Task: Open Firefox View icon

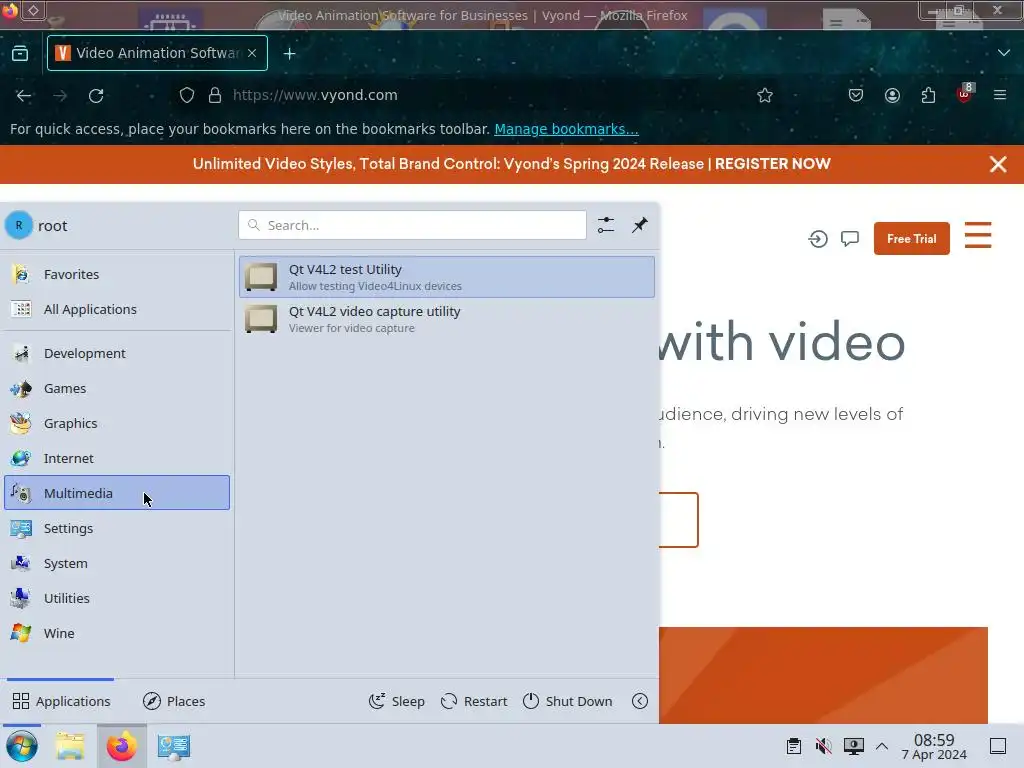Action: (20, 54)
